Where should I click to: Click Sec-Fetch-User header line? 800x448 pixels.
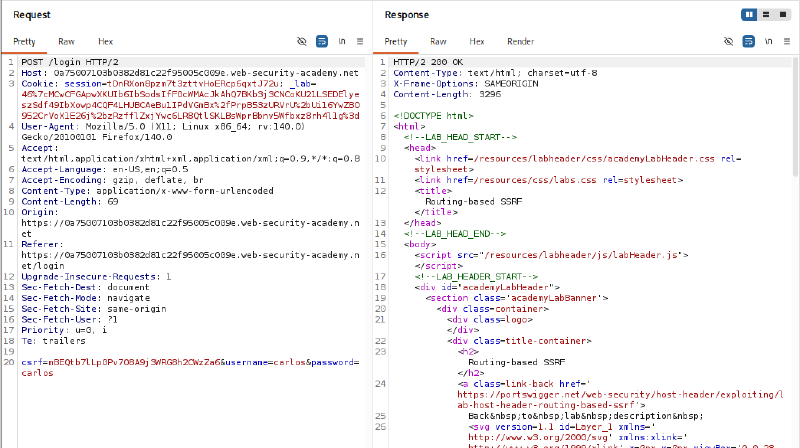69,319
